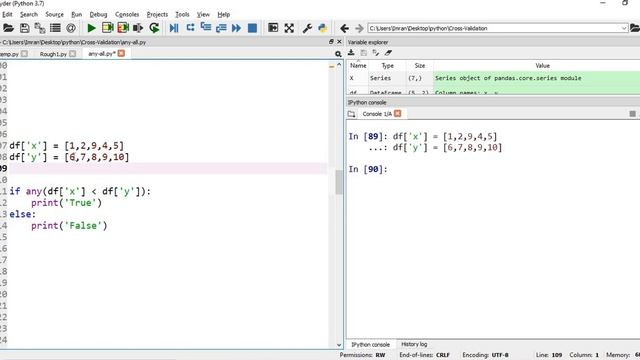Open the Help menu
This screenshot has width=640, height=360.
click(223, 14)
